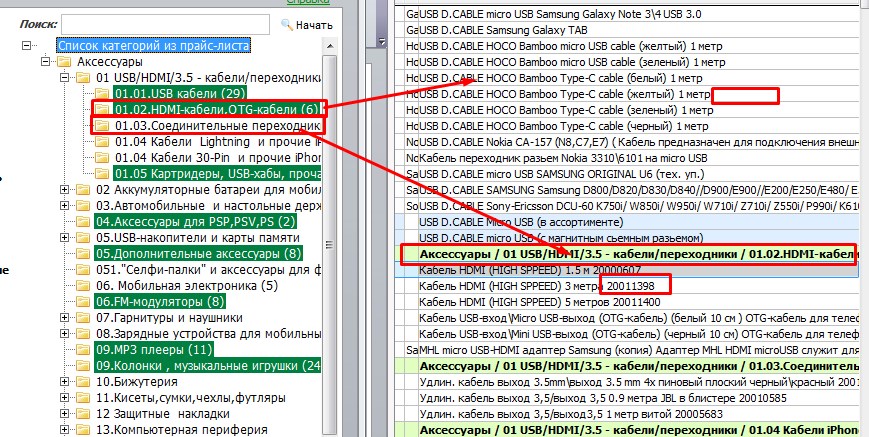This screenshot has width=869, height=437.
Task: Expand the 13.Компьютерная периферия node
Action: [x=64, y=430]
